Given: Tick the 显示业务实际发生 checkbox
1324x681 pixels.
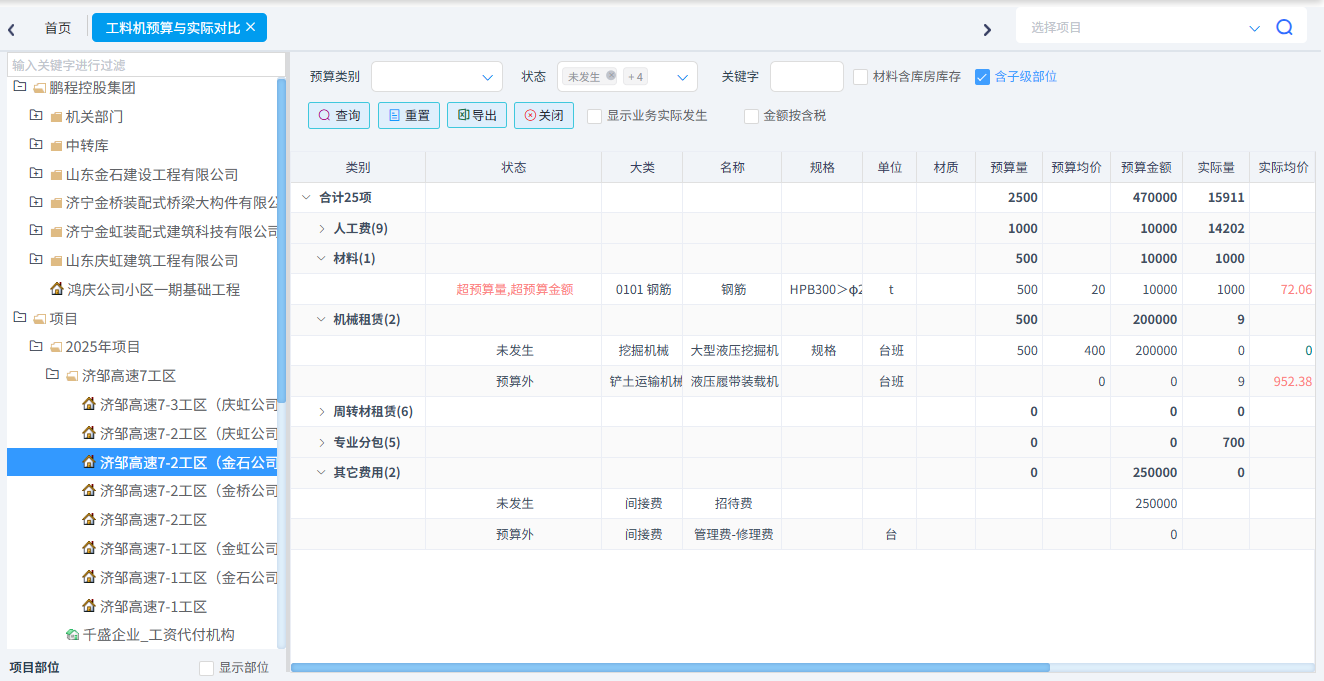Looking at the screenshot, I should (x=595, y=116).
